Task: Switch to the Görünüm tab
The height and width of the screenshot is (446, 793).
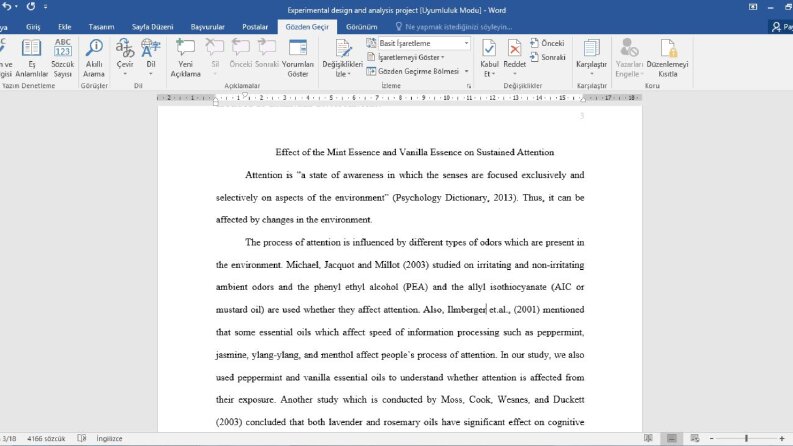Action: coord(362,27)
